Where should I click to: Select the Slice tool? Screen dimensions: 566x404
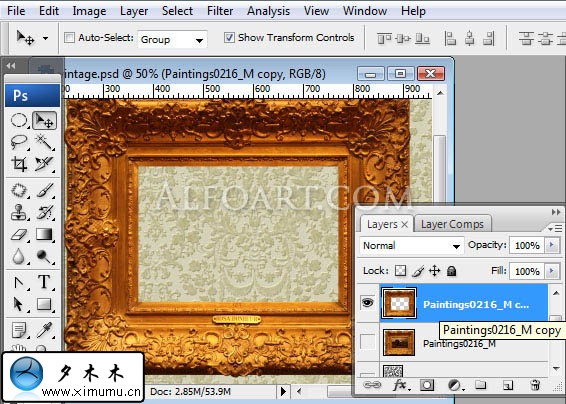click(x=44, y=164)
